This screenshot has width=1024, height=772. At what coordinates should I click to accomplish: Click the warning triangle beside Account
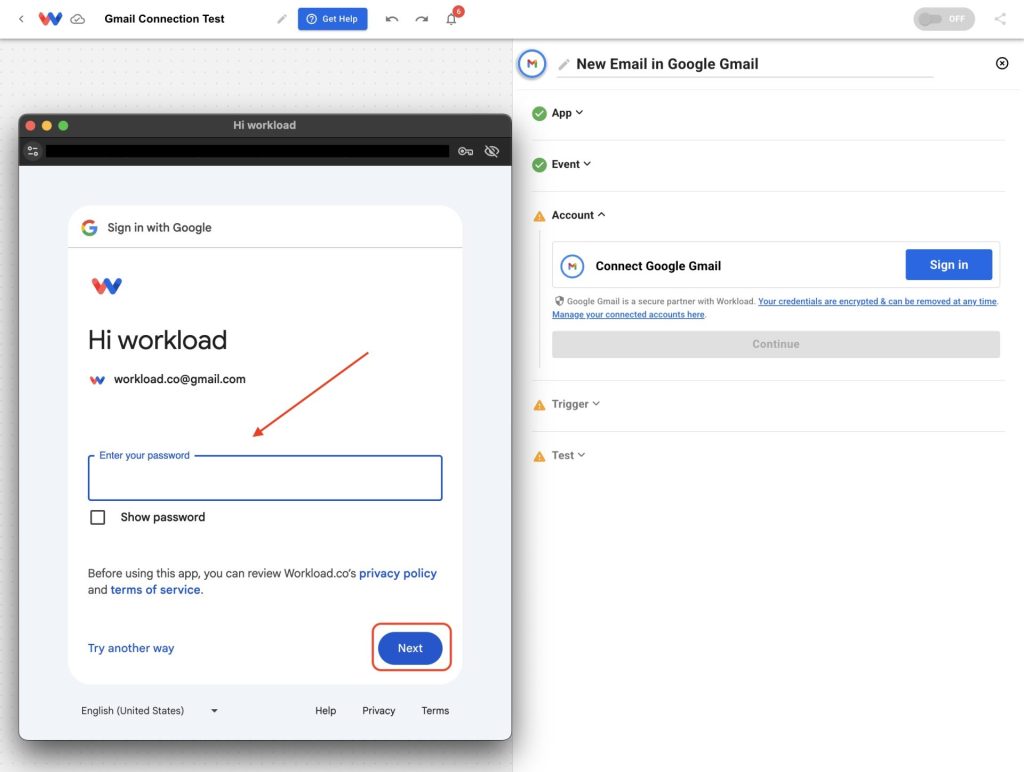[539, 216]
